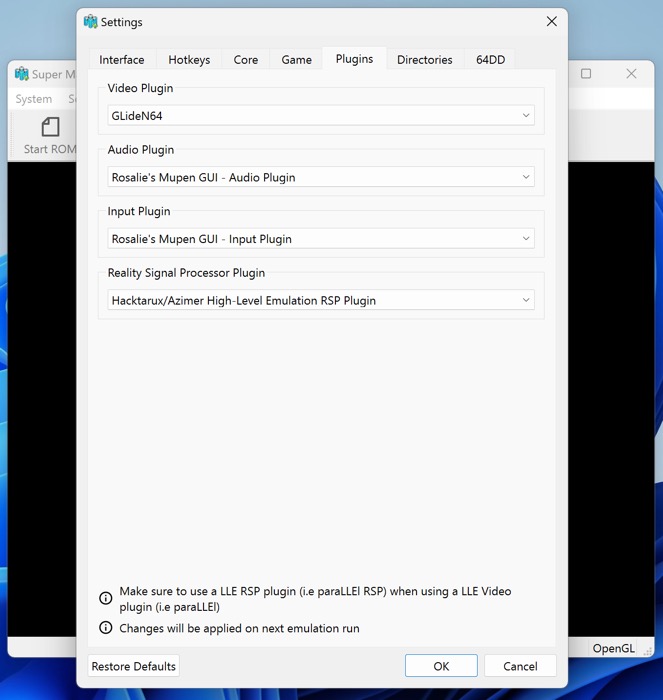The height and width of the screenshot is (700, 663).
Task: Open the Input Plugin dropdown
Action: tap(321, 239)
